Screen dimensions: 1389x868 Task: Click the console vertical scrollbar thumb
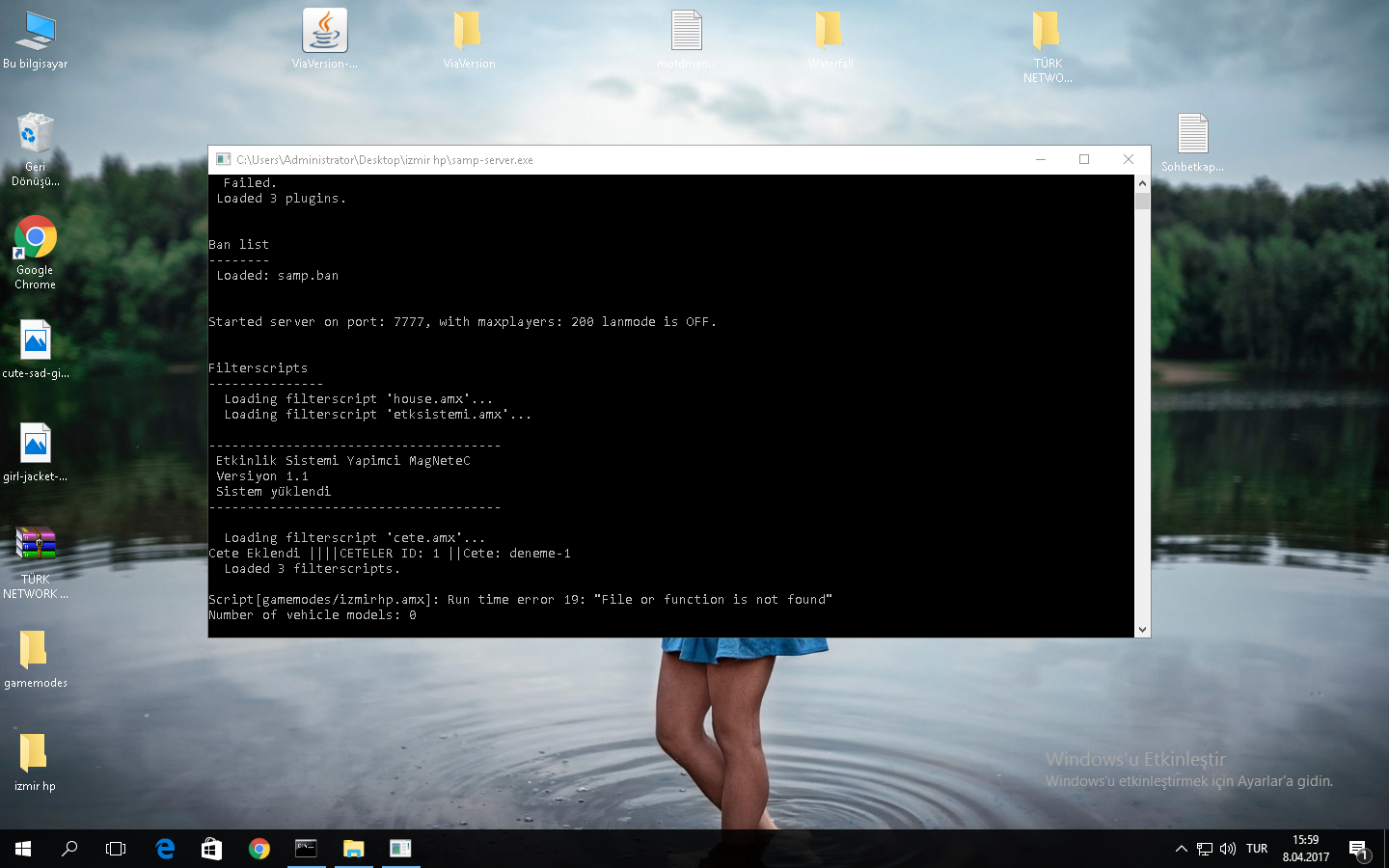1142,202
